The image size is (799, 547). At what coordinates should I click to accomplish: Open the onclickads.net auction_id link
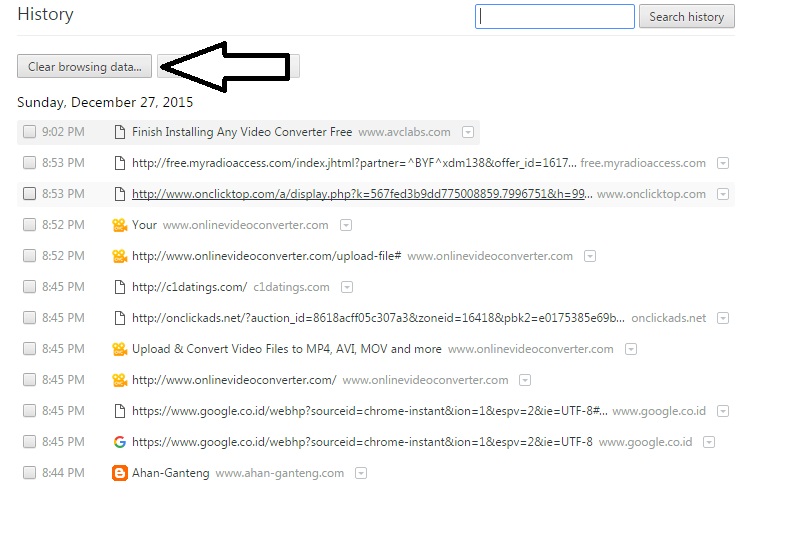pyautogui.click(x=378, y=318)
